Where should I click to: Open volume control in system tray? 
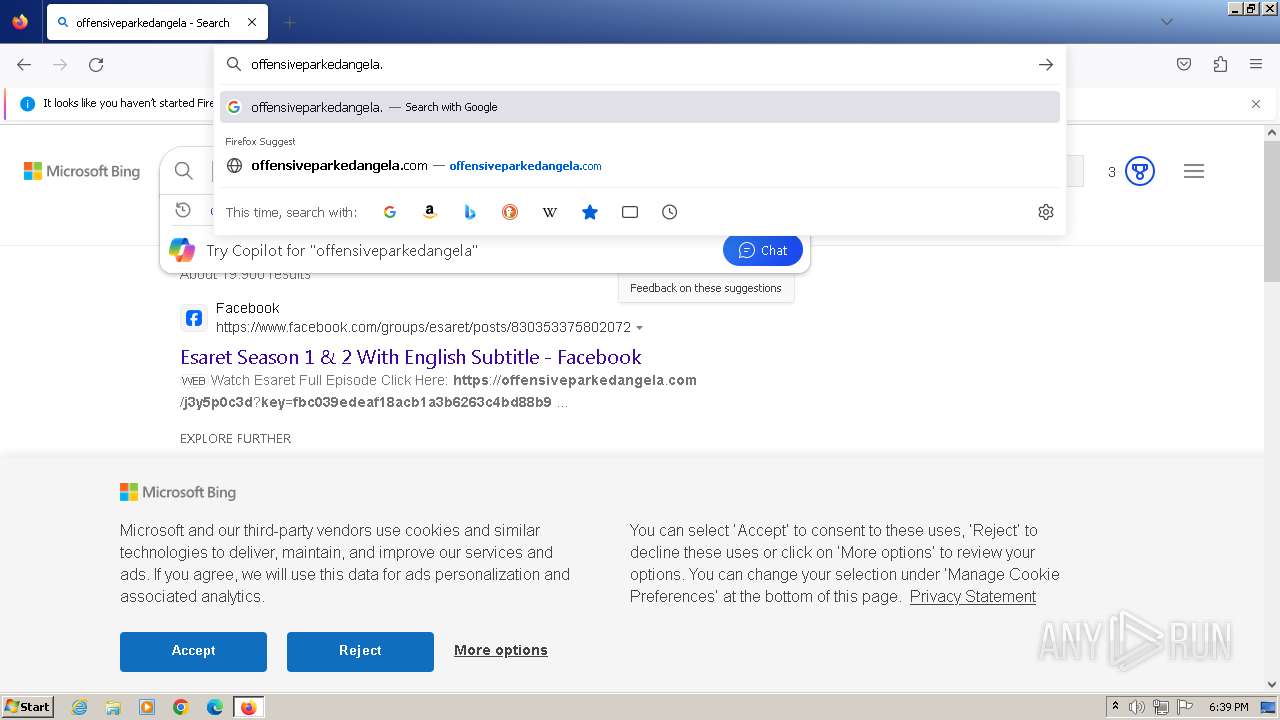click(x=1137, y=707)
